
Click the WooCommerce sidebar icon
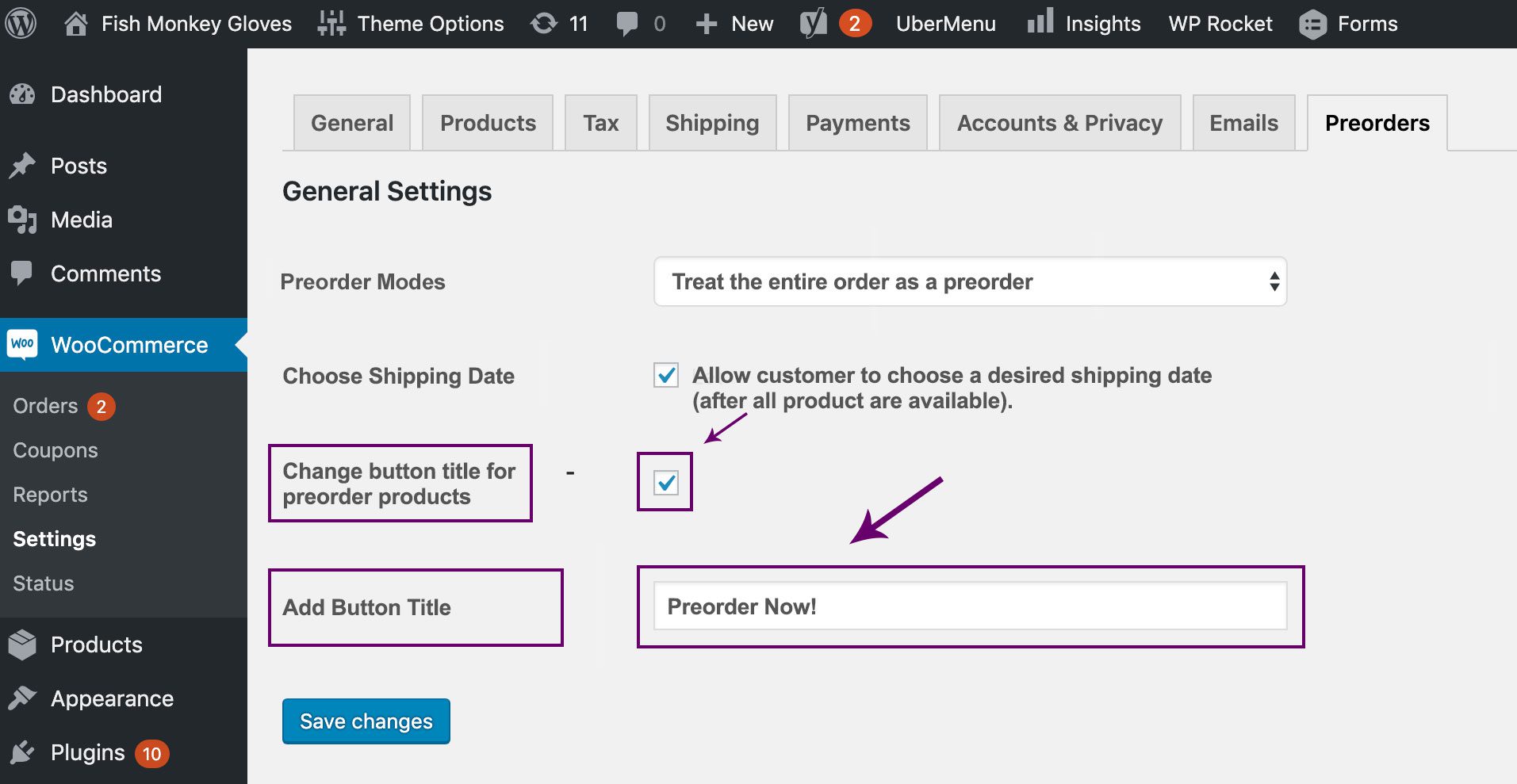pos(23,345)
